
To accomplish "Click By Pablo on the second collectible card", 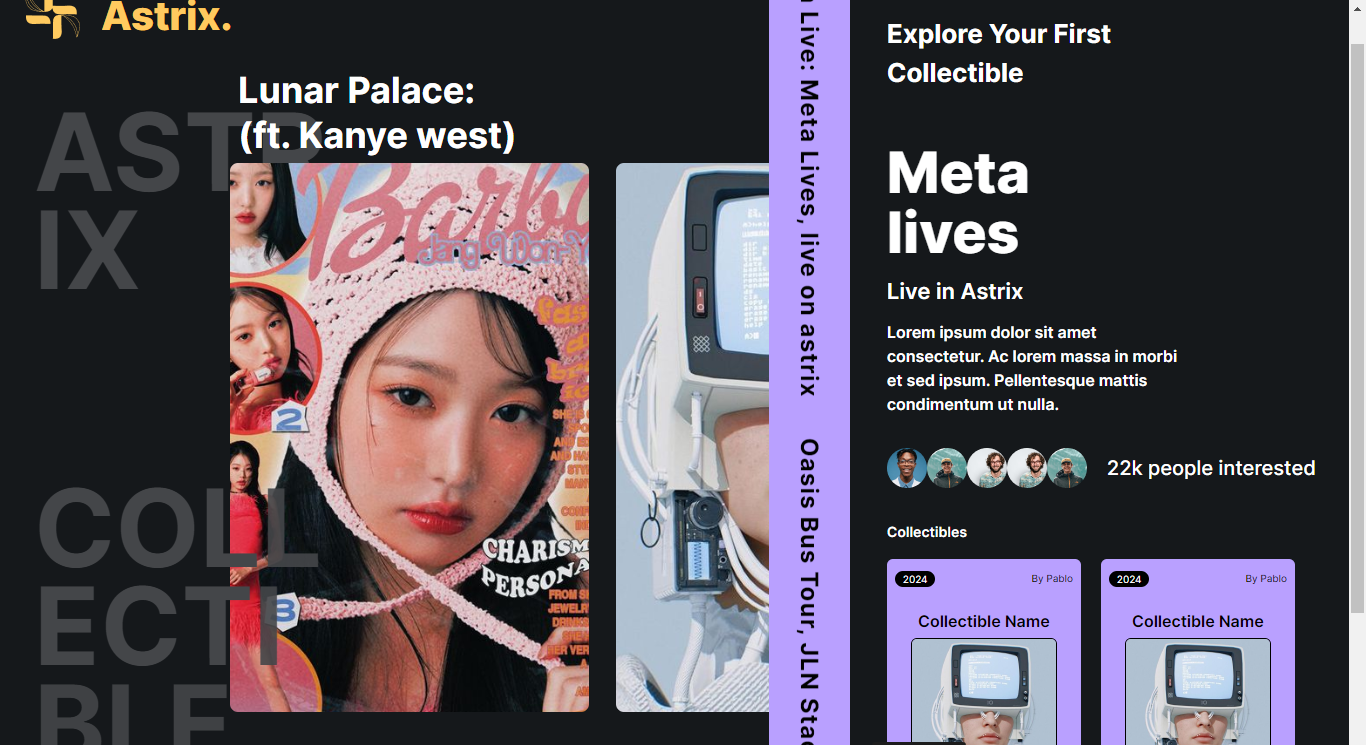I will (x=1266, y=579).
